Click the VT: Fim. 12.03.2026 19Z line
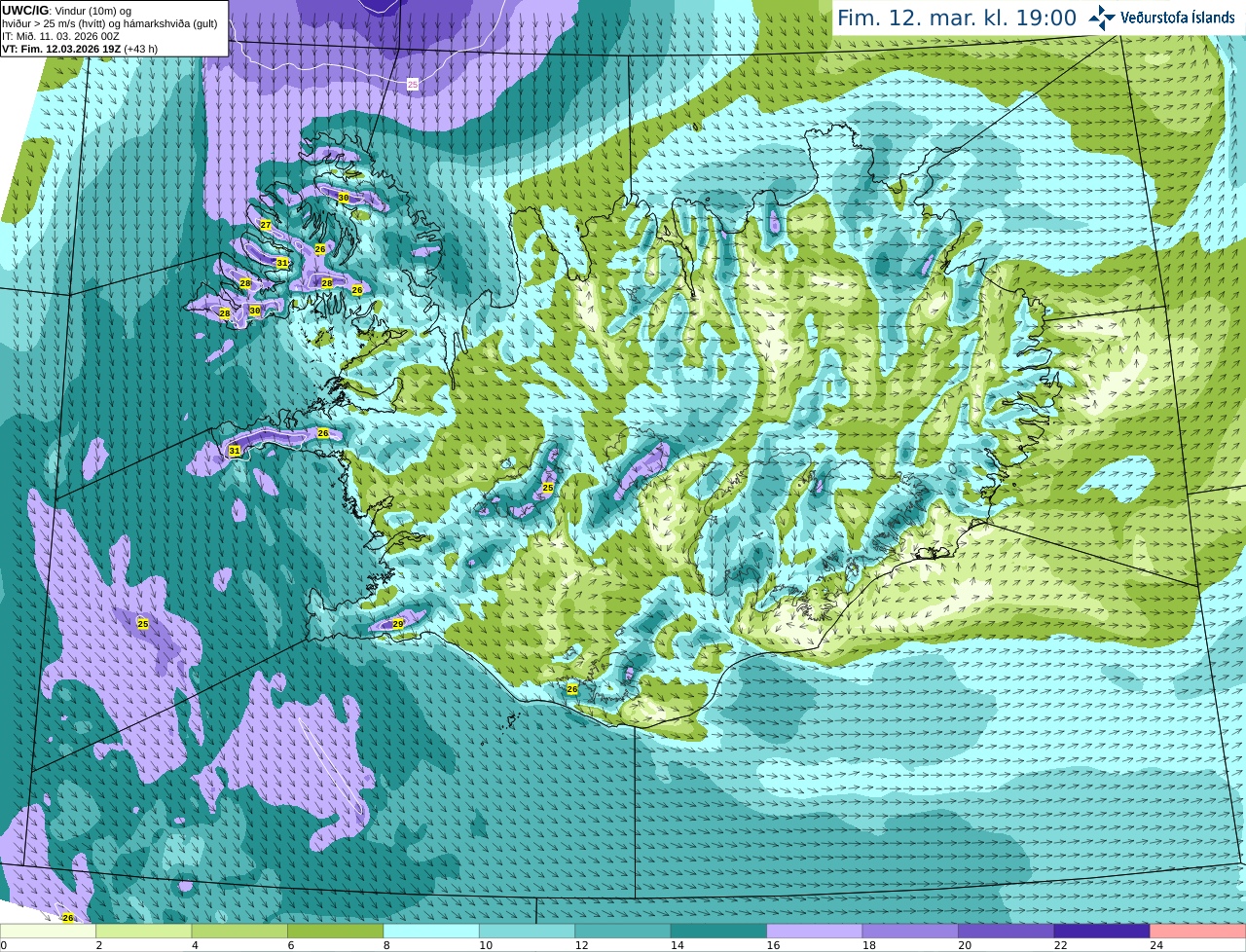 [x=80, y=49]
